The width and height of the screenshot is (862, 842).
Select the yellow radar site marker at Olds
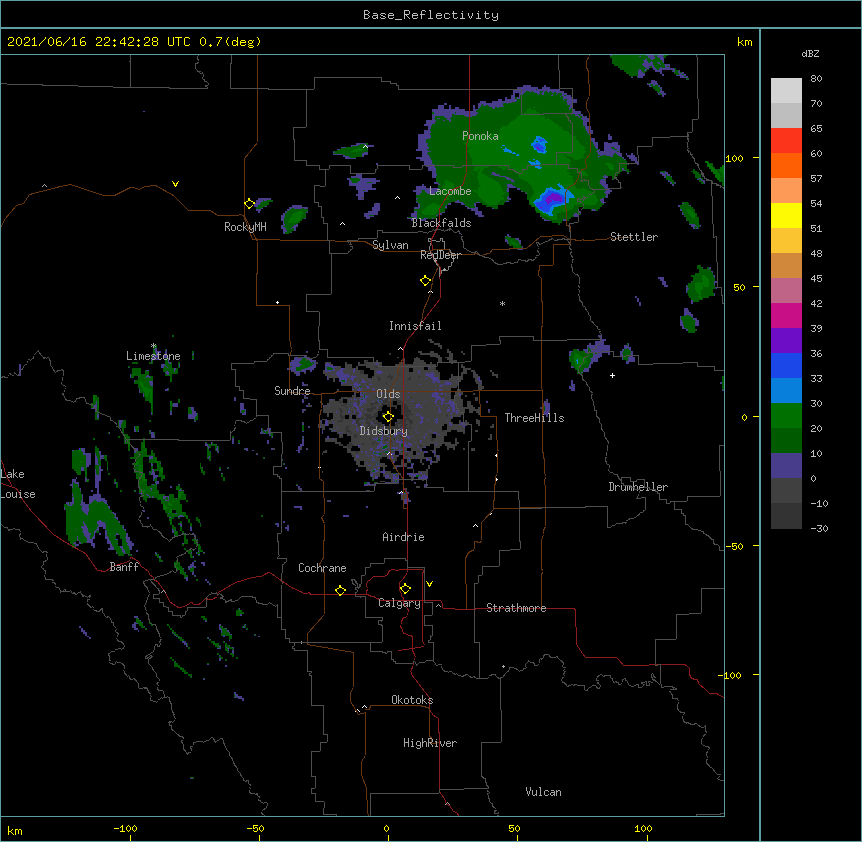tap(388, 417)
